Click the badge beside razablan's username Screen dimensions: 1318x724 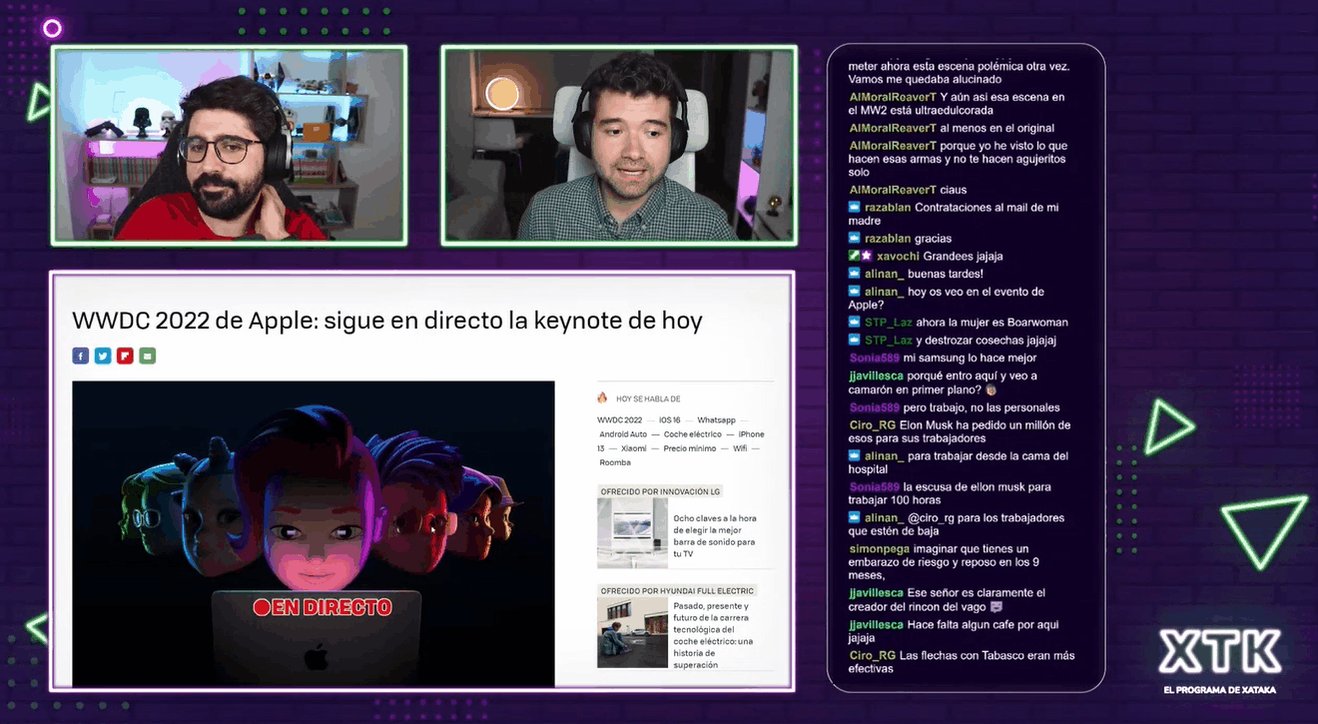[x=854, y=207]
